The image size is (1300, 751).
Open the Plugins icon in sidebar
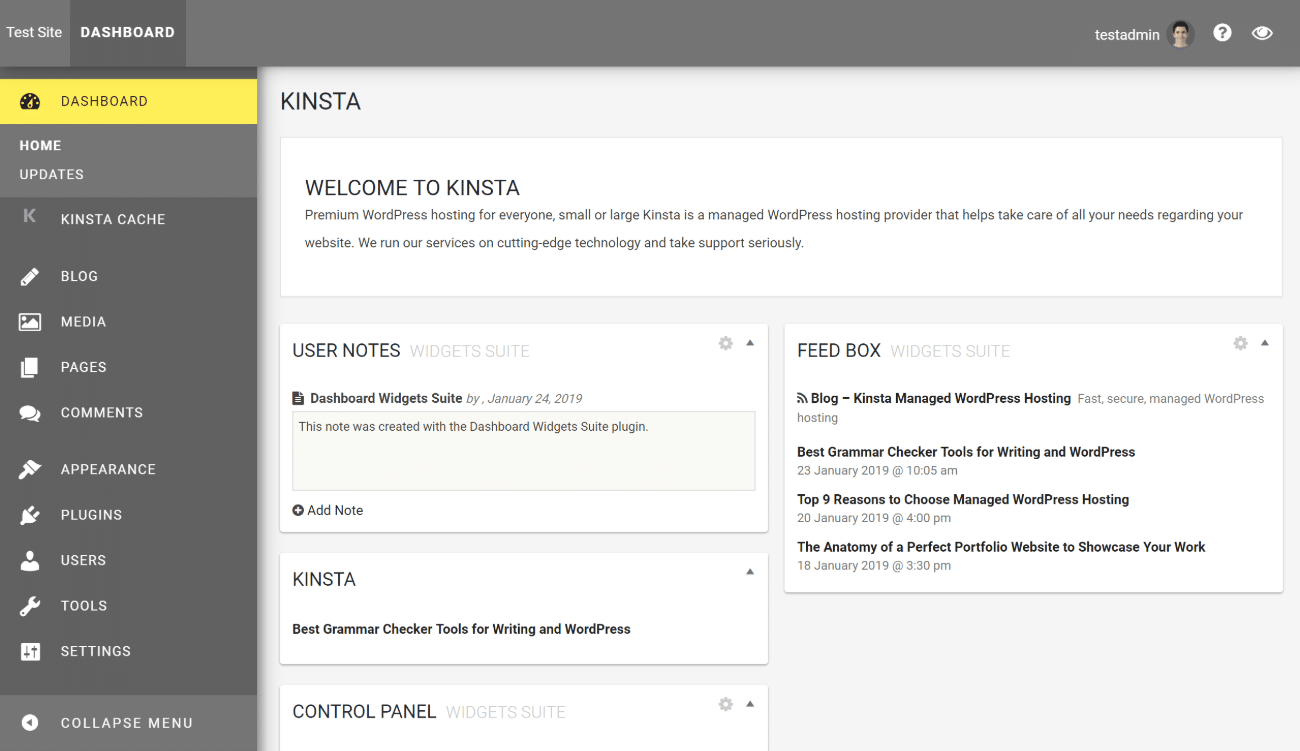[x=29, y=514]
